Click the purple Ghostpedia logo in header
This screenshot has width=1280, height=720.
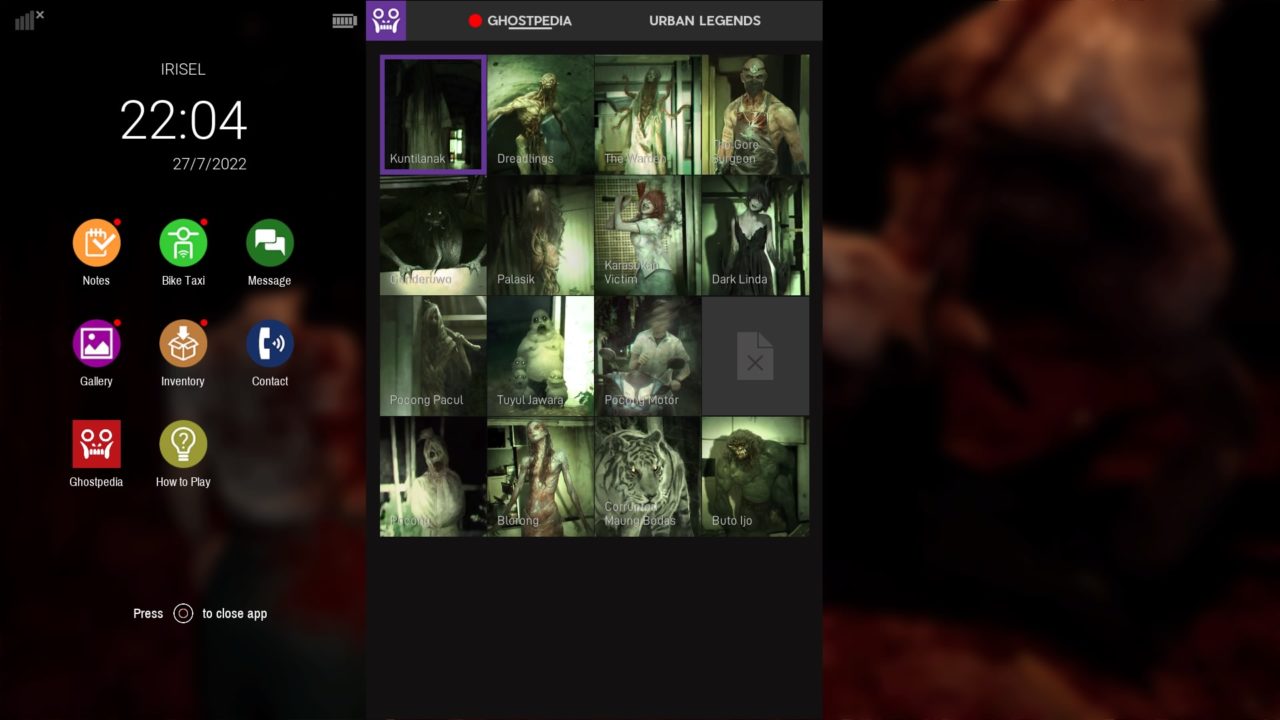(x=386, y=20)
